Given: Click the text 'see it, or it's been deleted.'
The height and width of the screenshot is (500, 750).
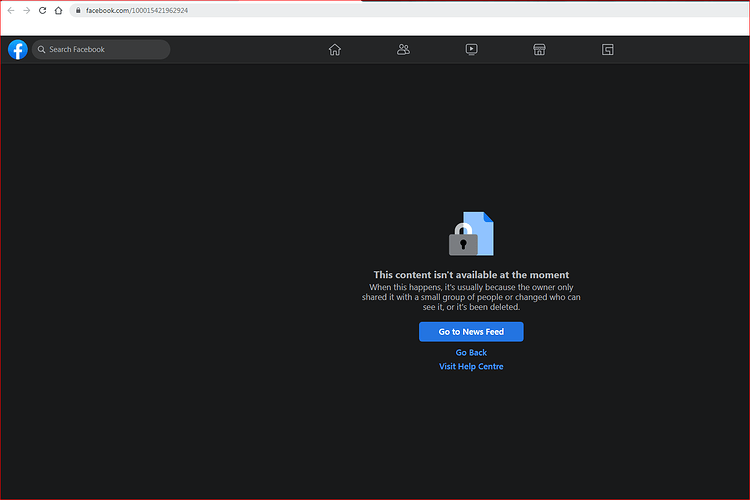Looking at the screenshot, I should click(471, 307).
